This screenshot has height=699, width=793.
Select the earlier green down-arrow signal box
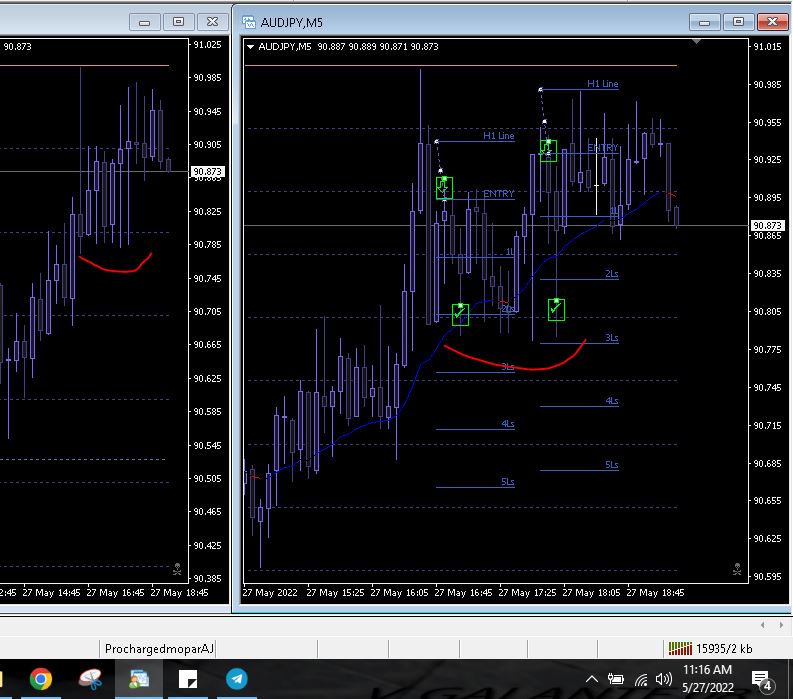click(x=444, y=188)
